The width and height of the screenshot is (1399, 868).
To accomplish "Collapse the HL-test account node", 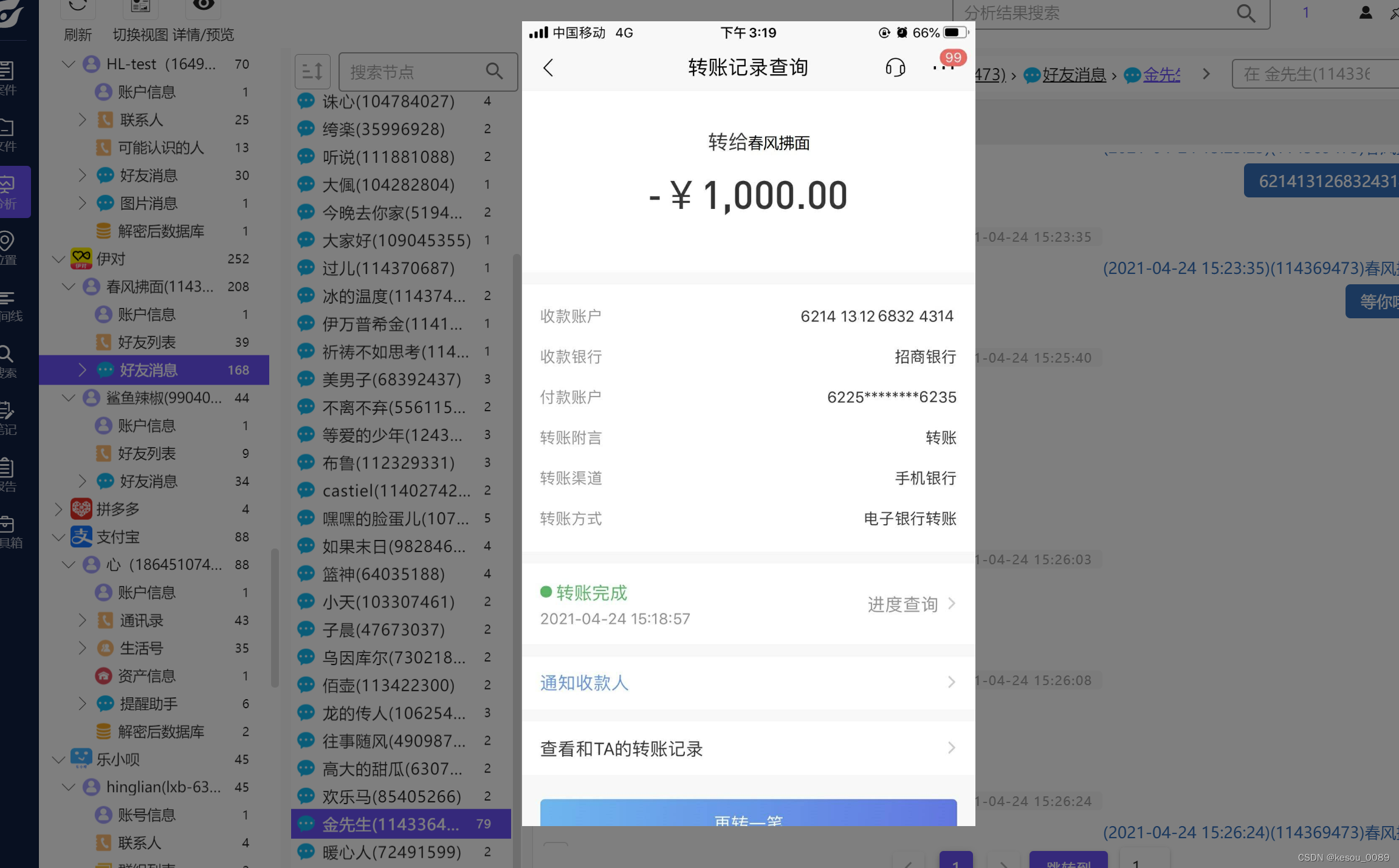I will (68, 64).
